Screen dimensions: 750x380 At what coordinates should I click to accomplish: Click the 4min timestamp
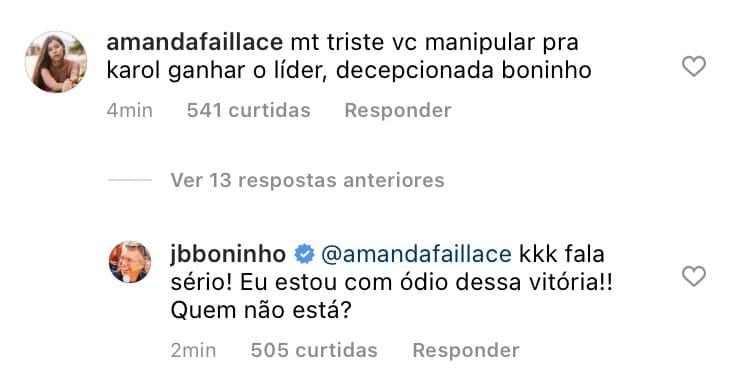tap(130, 110)
